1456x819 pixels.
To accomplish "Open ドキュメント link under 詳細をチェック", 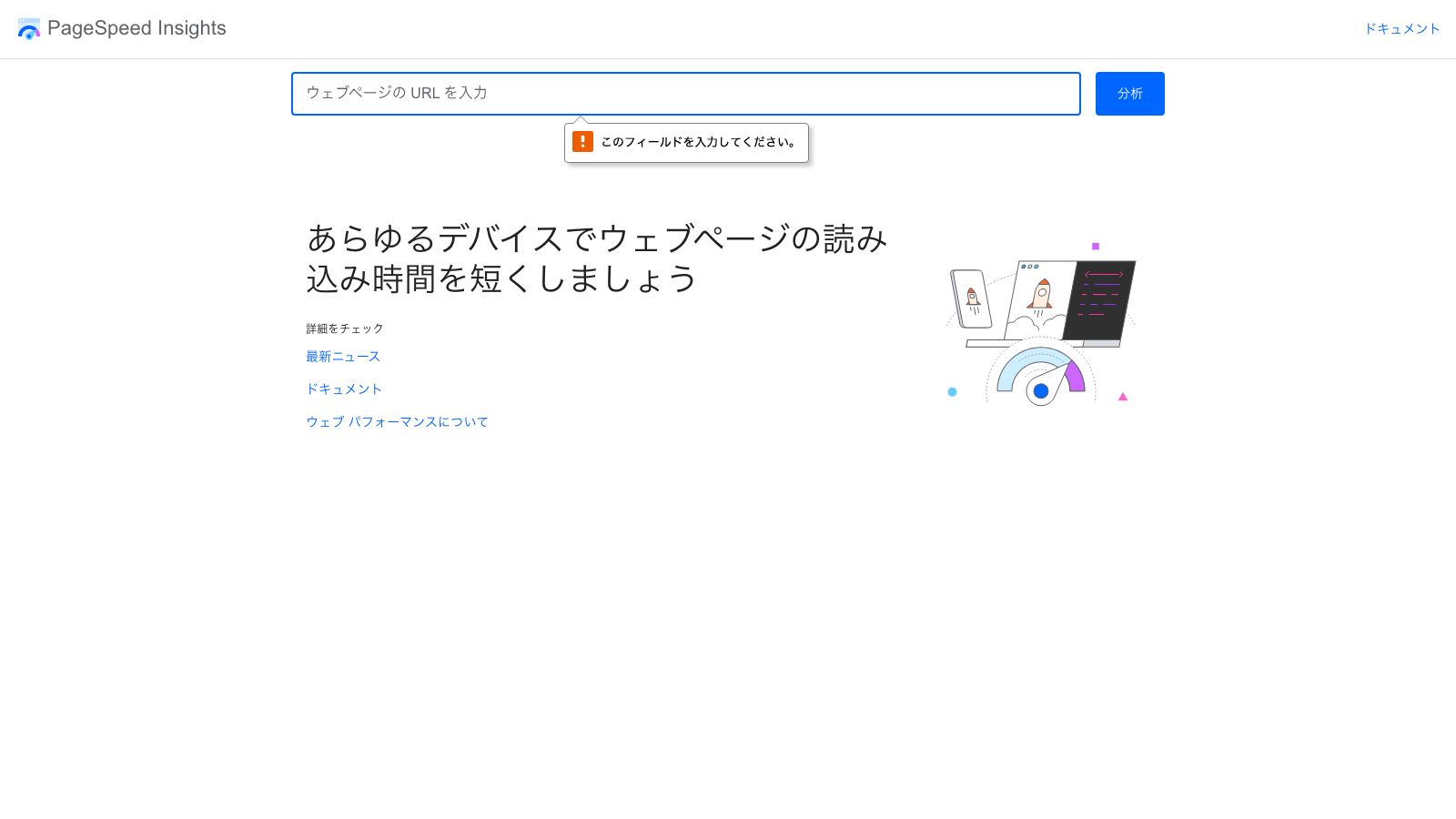I will click(344, 389).
